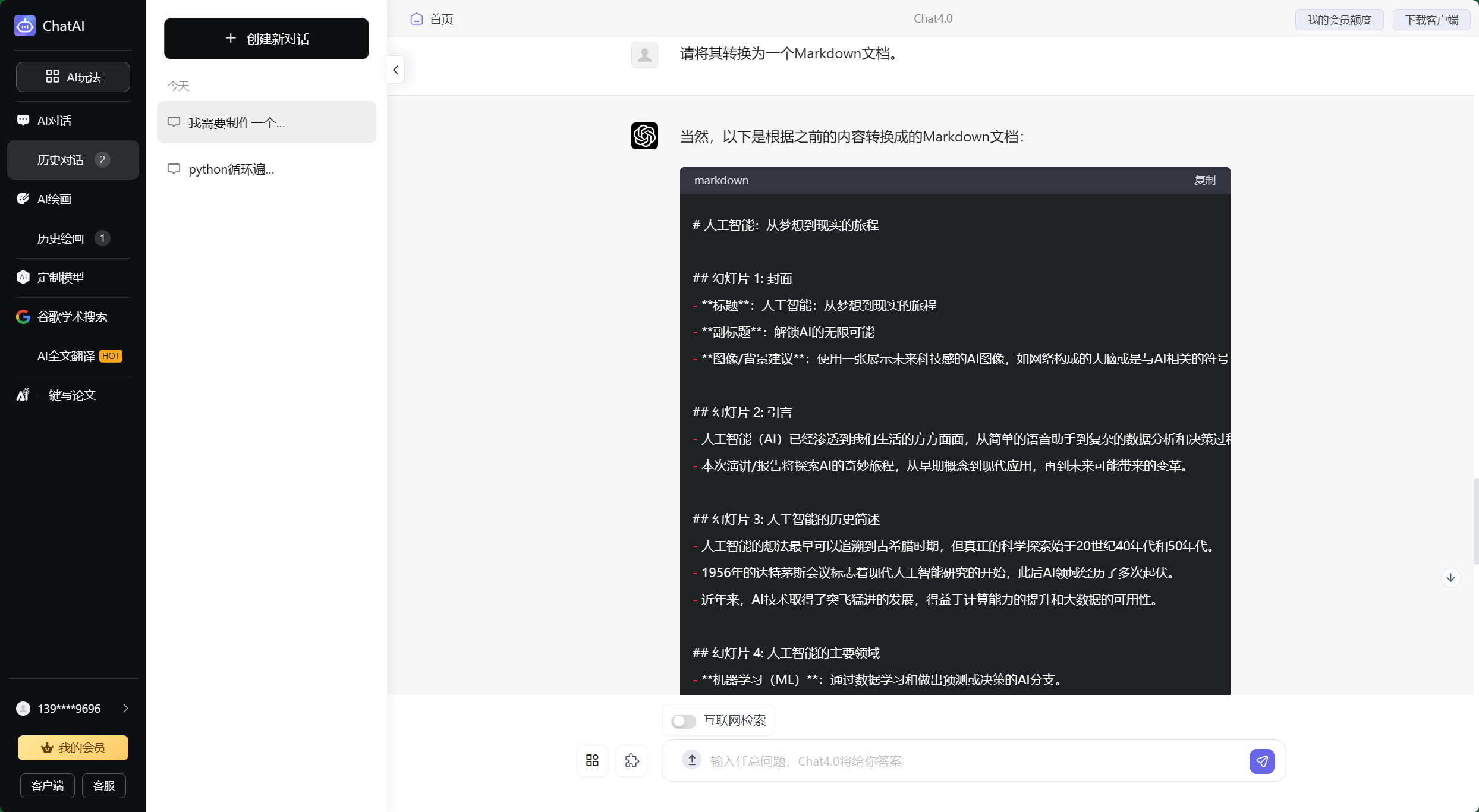Open 我的会员额度 membership quota
The image size is (1479, 812).
(1339, 19)
